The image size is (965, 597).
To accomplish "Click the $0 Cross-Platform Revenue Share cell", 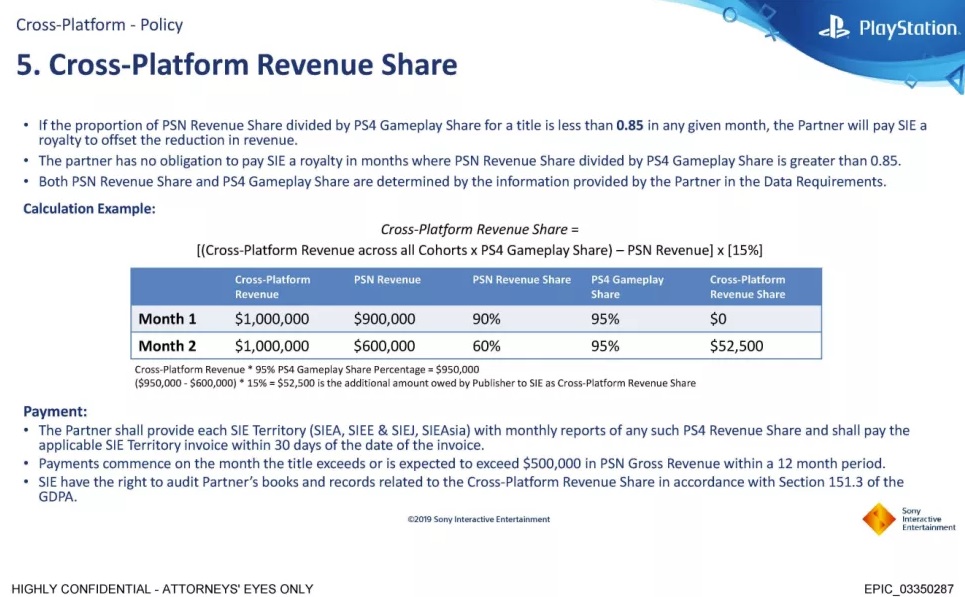I will pos(718,319).
